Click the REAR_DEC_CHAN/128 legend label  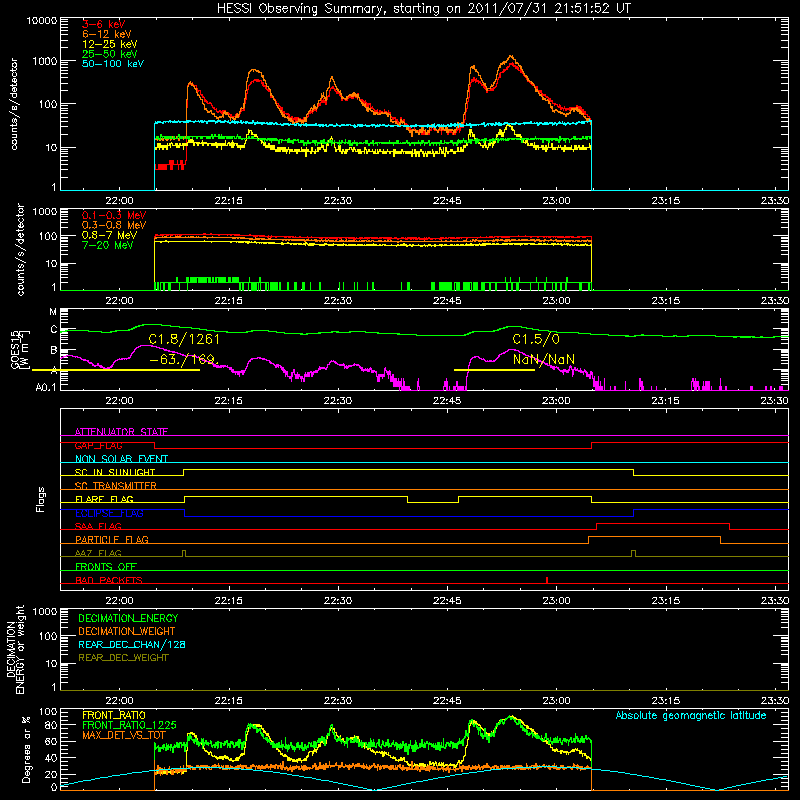point(132,644)
